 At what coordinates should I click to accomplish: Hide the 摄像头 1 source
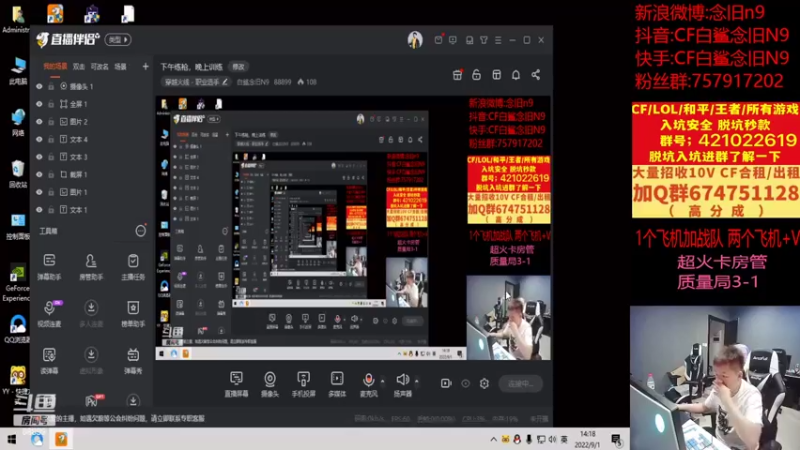[39, 87]
